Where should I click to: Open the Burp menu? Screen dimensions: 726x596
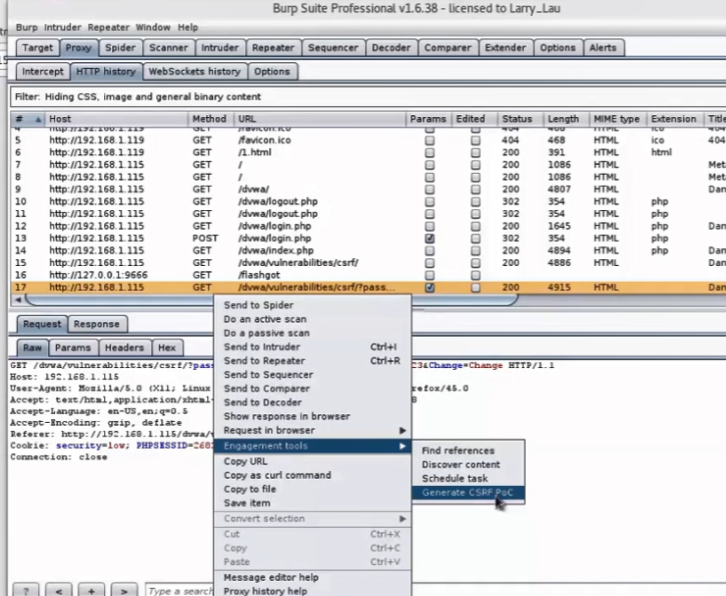coord(26,27)
